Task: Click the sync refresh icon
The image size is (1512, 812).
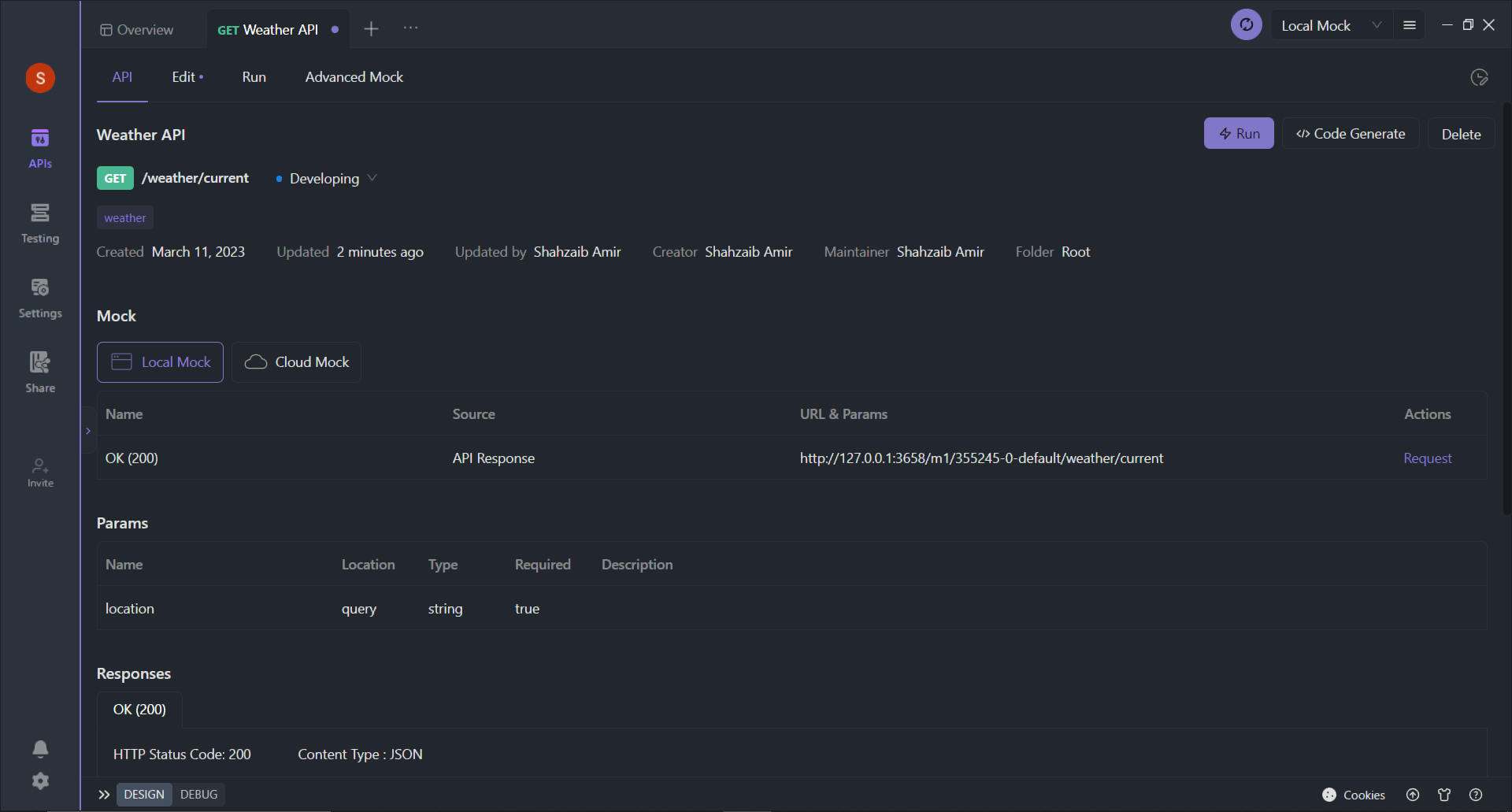Action: pyautogui.click(x=1246, y=25)
